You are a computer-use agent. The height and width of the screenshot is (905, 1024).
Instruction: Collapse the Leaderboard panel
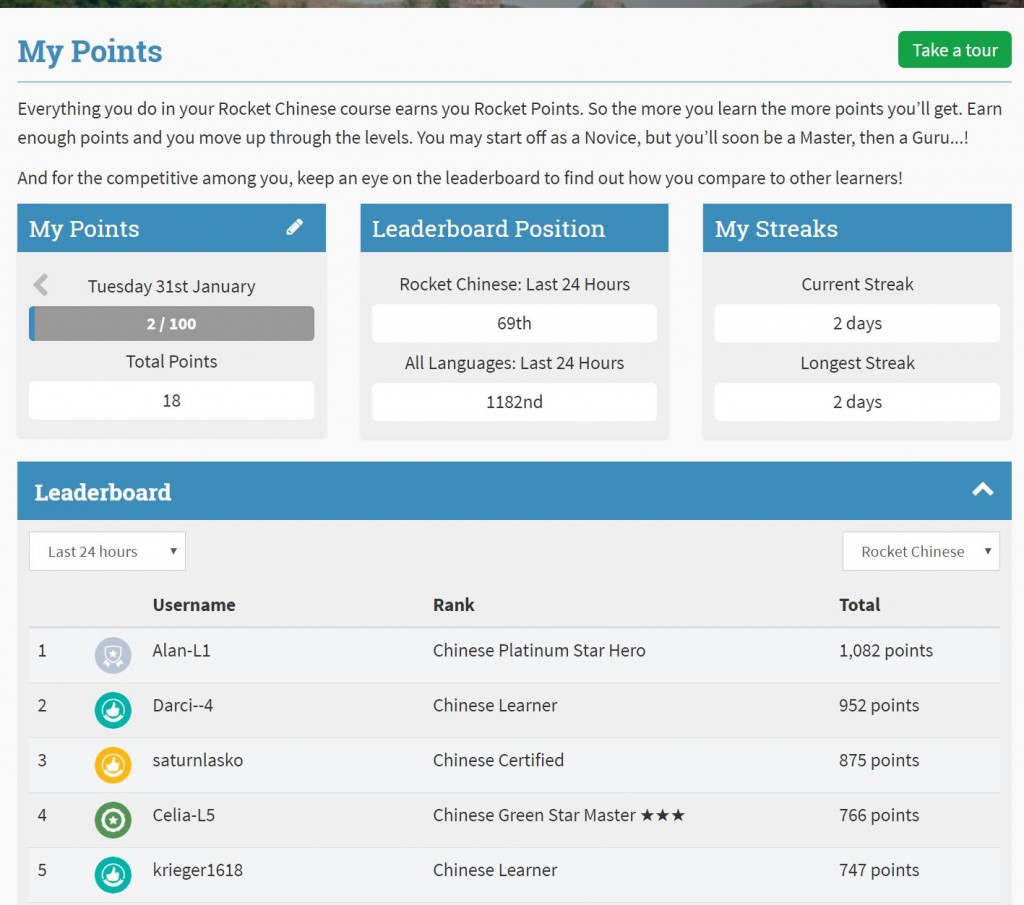982,490
